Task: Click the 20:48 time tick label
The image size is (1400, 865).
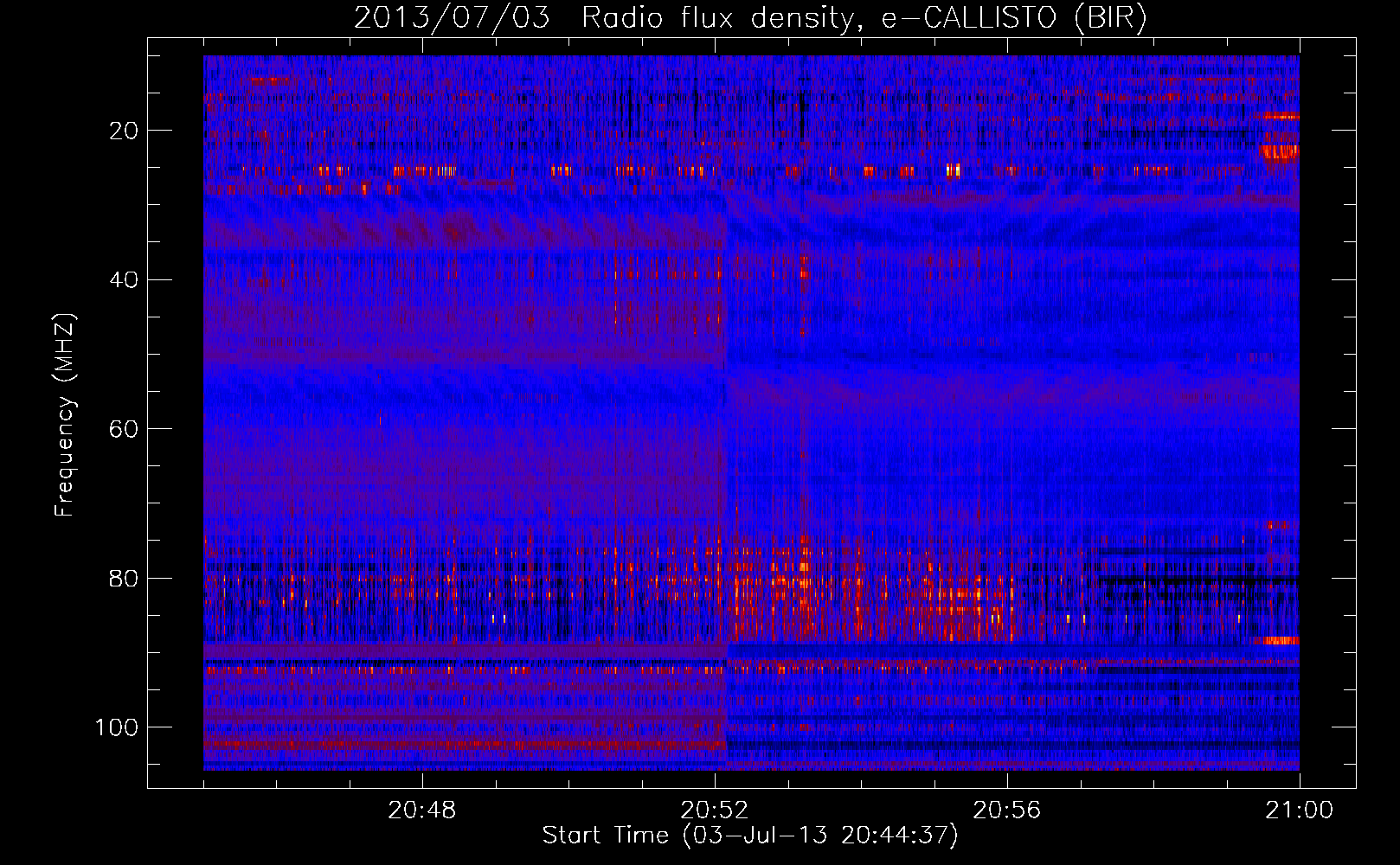Action: pyautogui.click(x=422, y=811)
